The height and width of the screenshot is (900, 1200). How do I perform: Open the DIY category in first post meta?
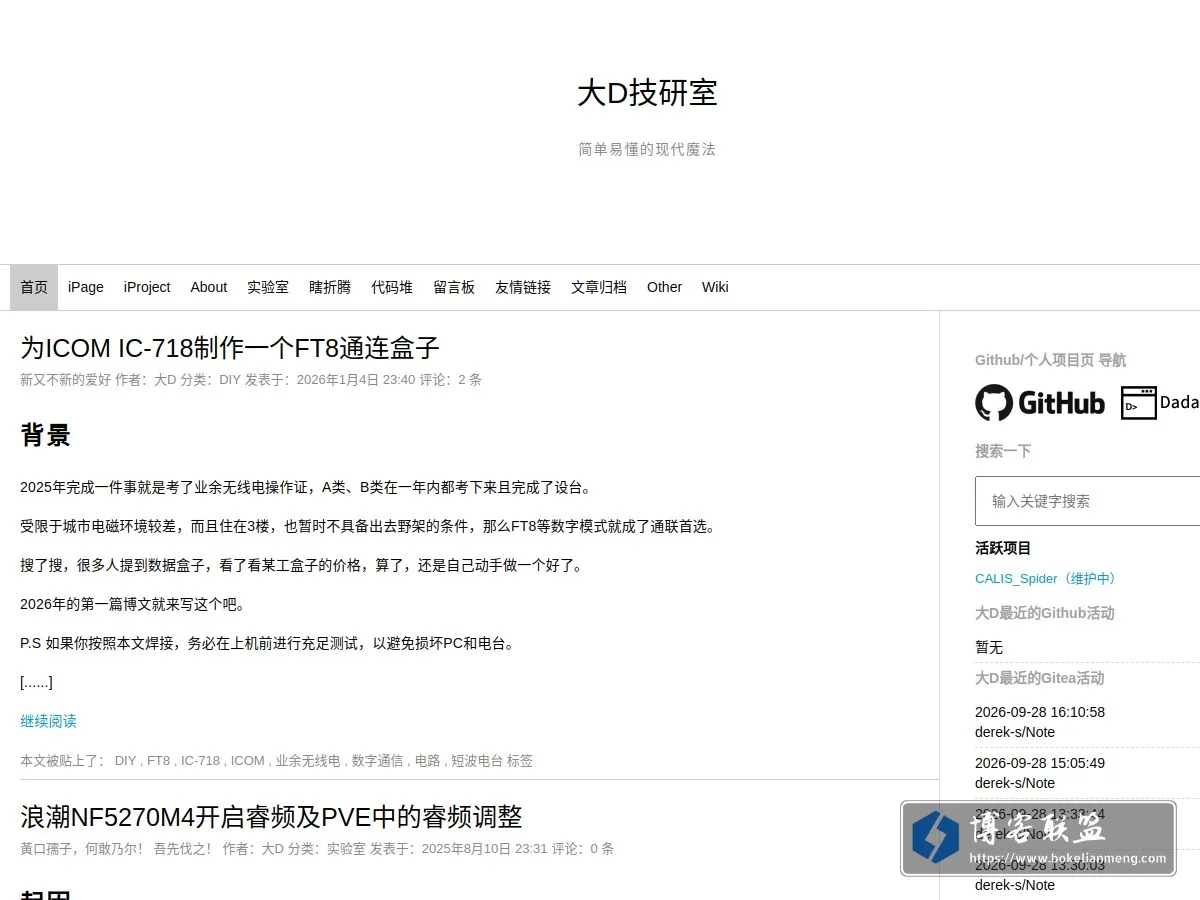point(230,380)
